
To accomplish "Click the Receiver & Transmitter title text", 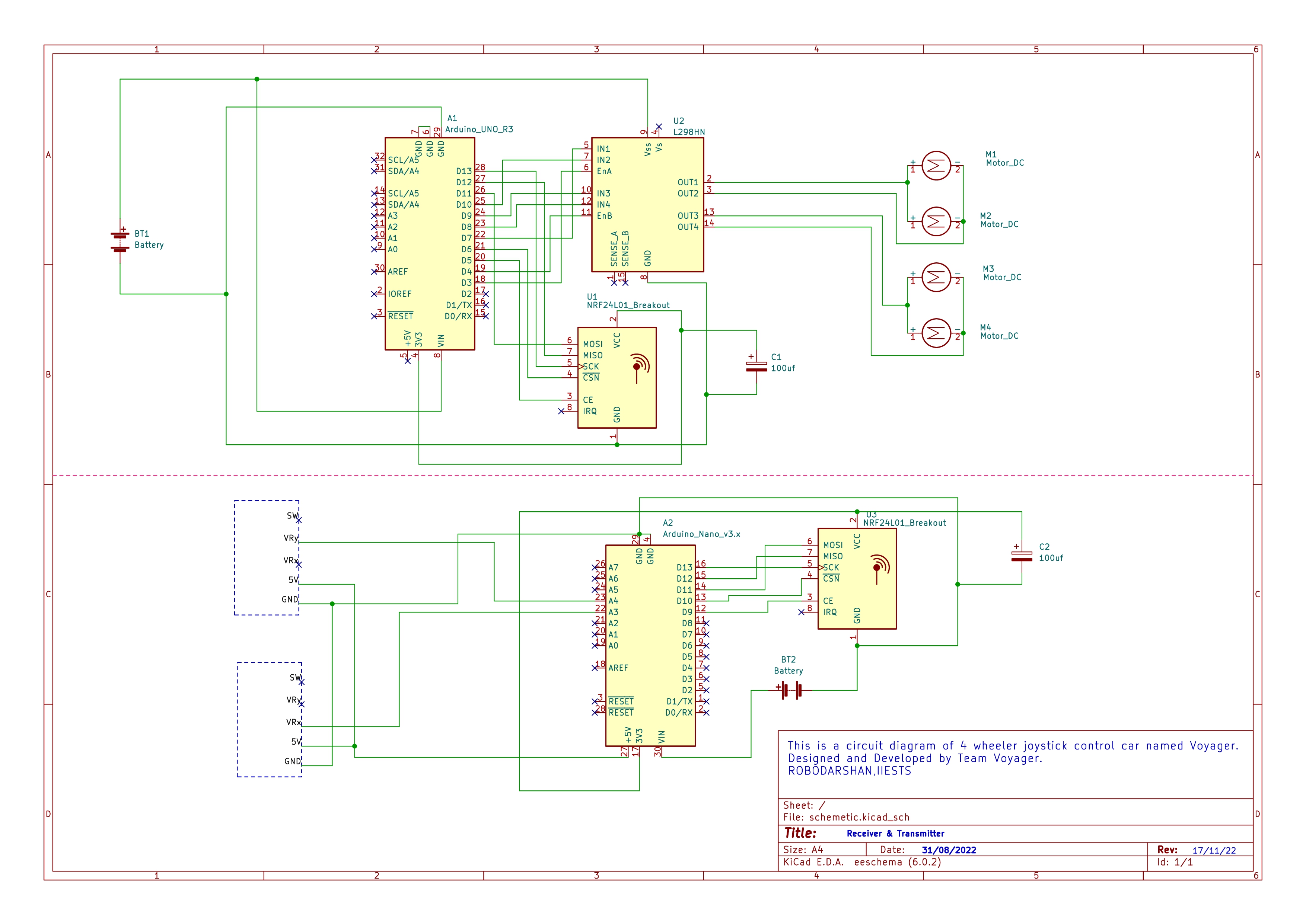I will click(895, 834).
